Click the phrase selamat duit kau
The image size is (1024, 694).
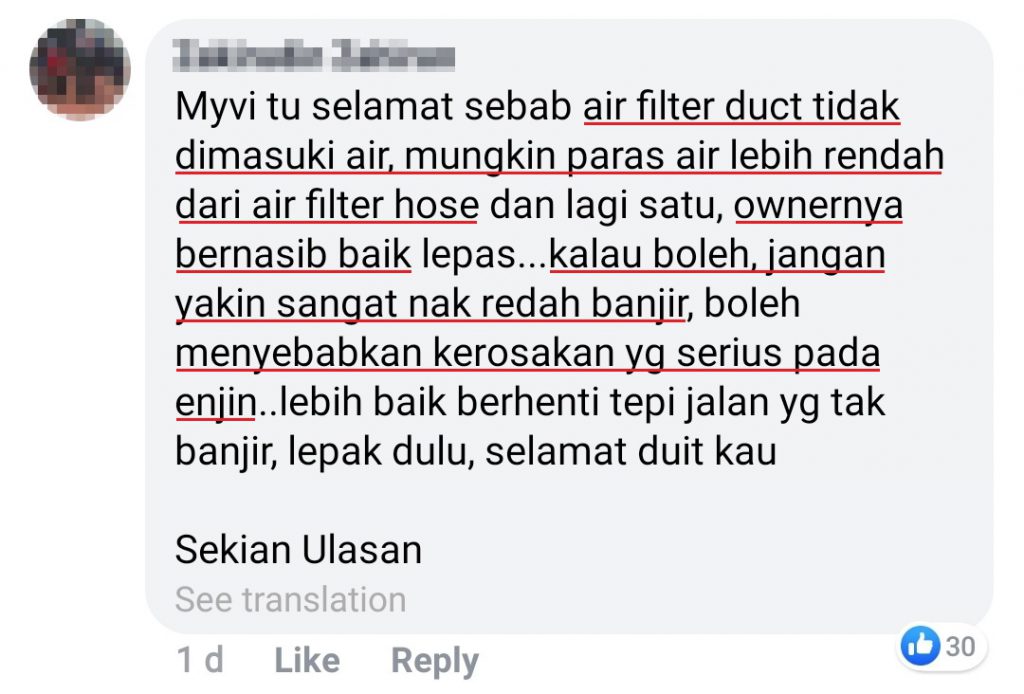pos(631,451)
